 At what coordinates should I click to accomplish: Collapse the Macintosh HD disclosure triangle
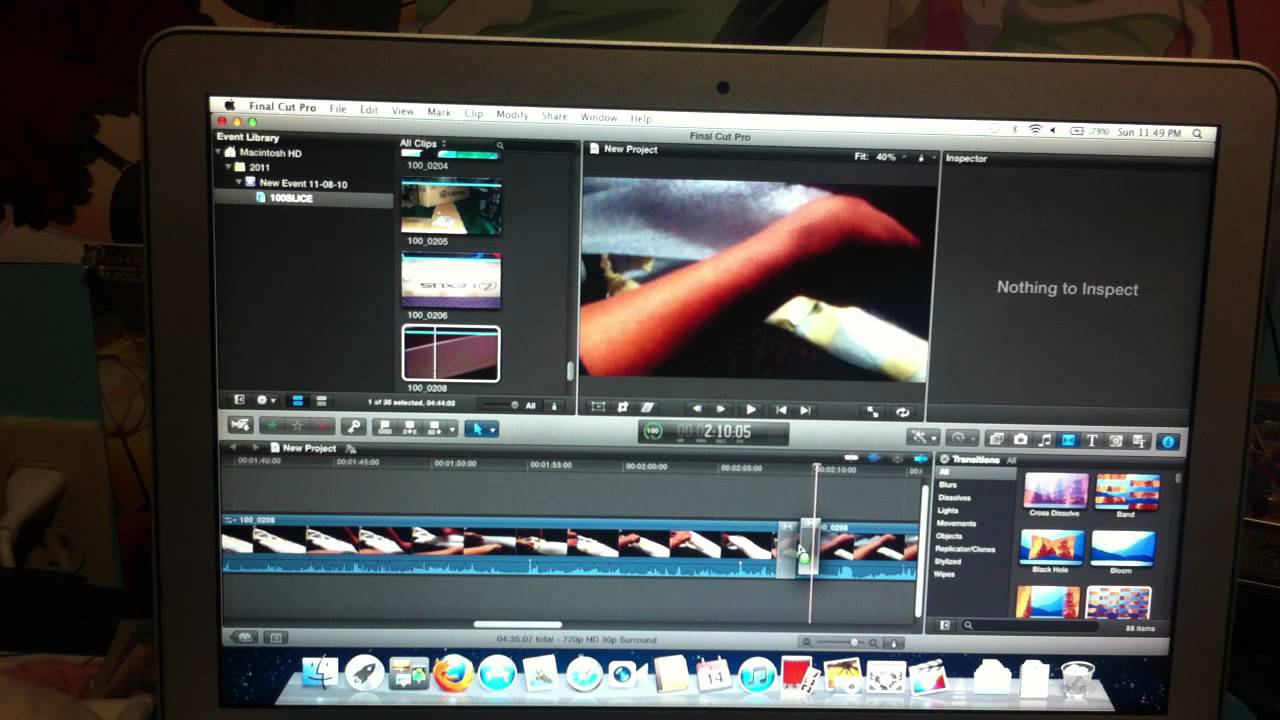[220, 153]
